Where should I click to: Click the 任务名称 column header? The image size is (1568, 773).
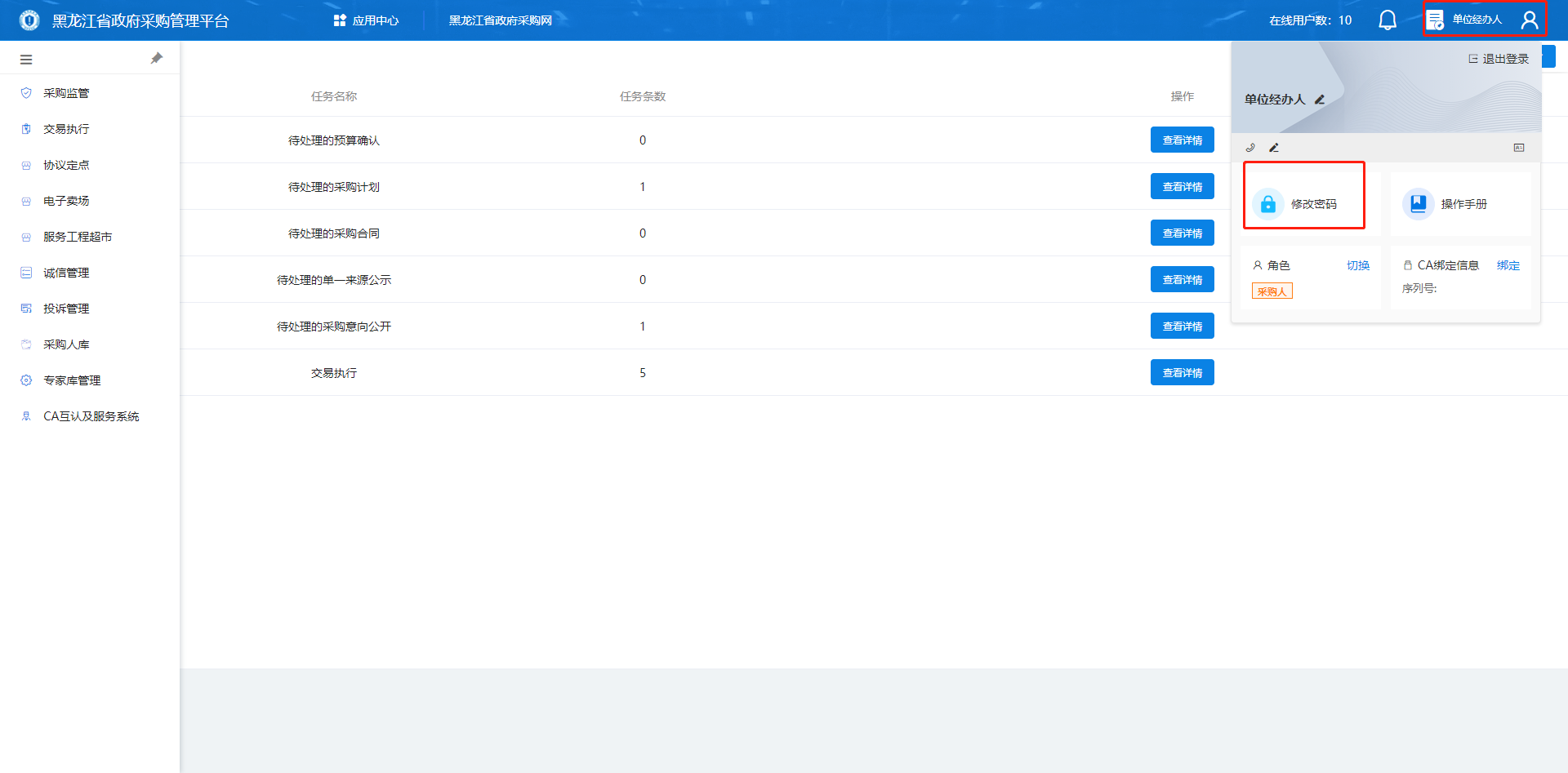pos(334,96)
